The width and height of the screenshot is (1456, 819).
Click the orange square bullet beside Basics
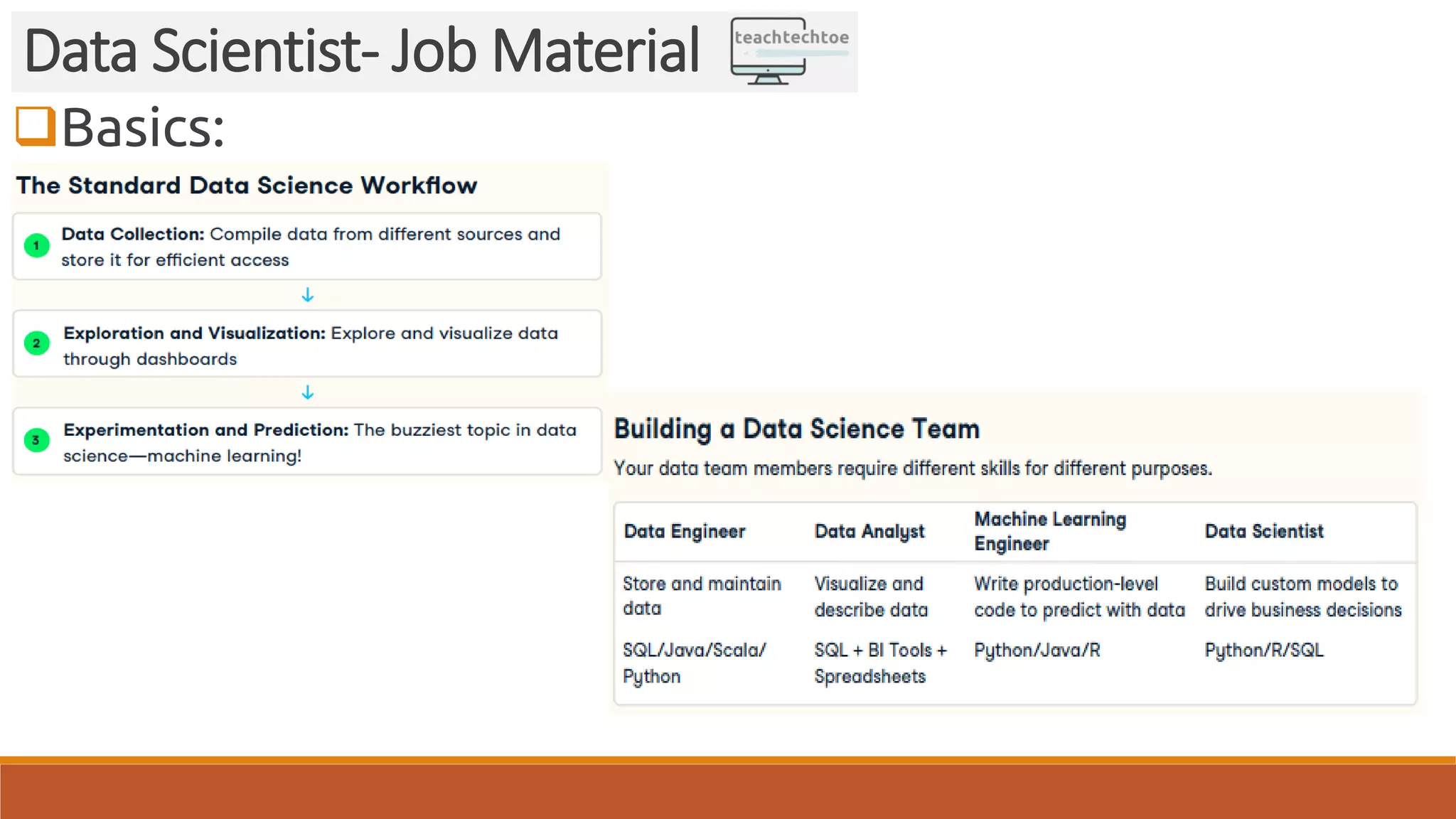click(36, 127)
